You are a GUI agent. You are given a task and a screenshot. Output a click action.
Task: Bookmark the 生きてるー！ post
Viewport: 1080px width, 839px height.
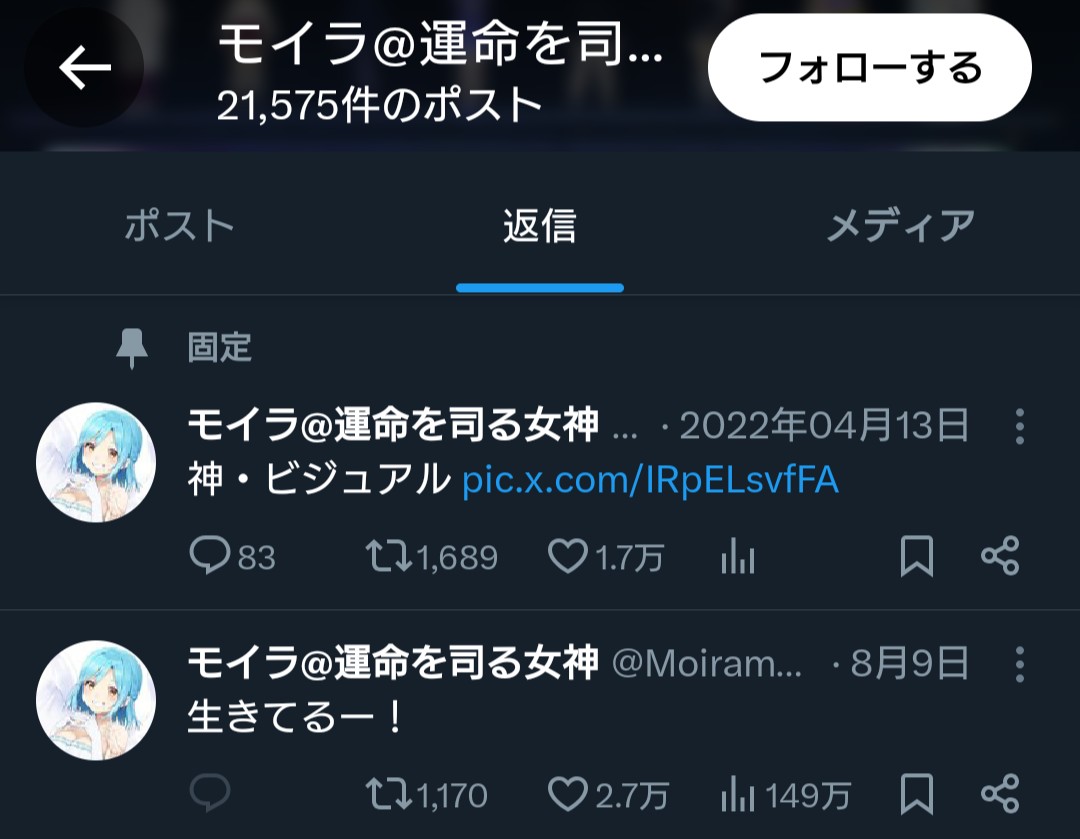tap(917, 794)
